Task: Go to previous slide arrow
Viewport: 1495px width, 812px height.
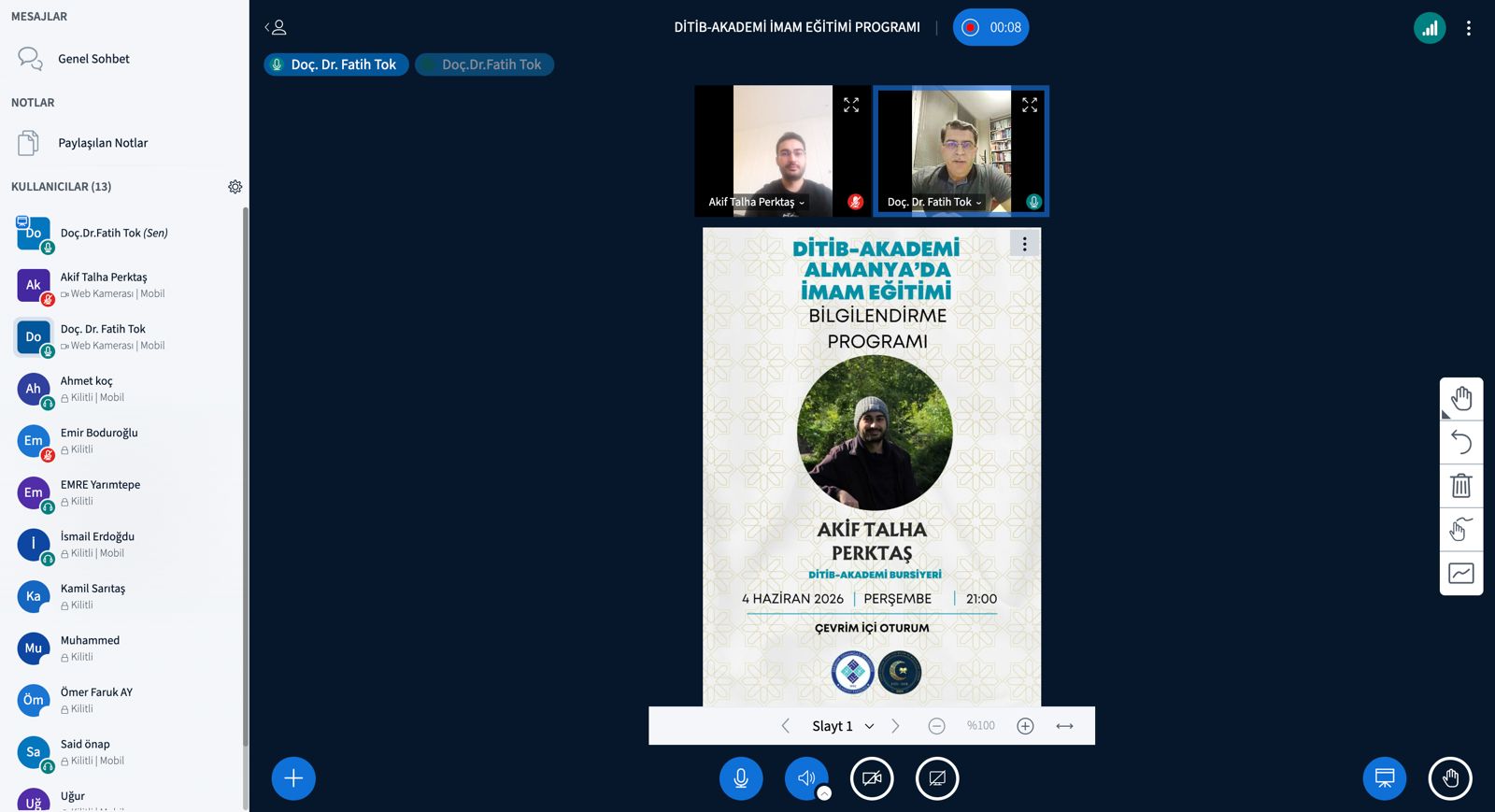Action: tap(785, 726)
